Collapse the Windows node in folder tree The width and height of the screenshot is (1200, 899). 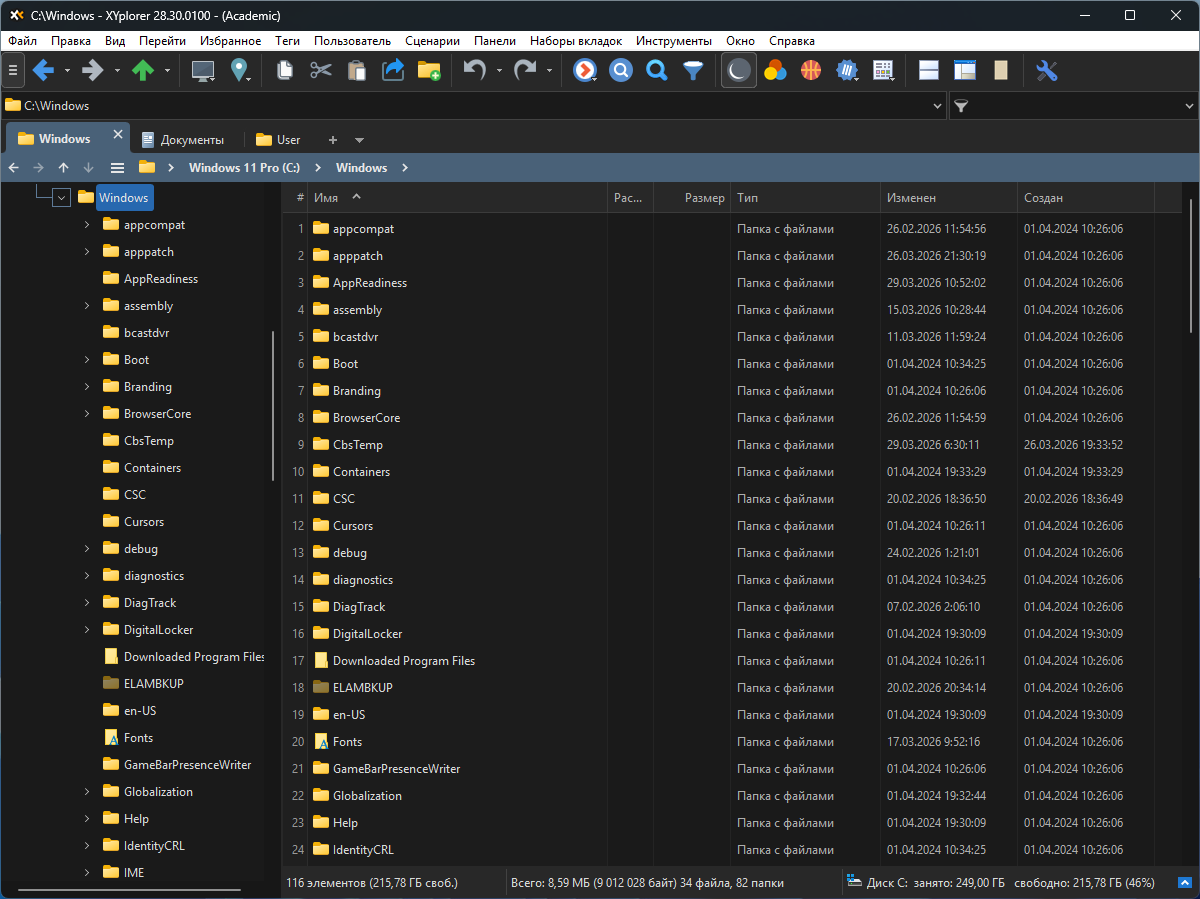coord(61,198)
